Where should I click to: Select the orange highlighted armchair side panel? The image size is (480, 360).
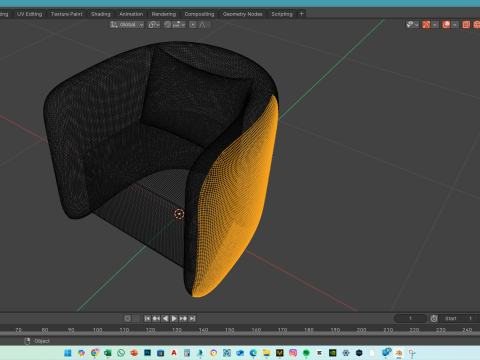[x=238, y=200]
